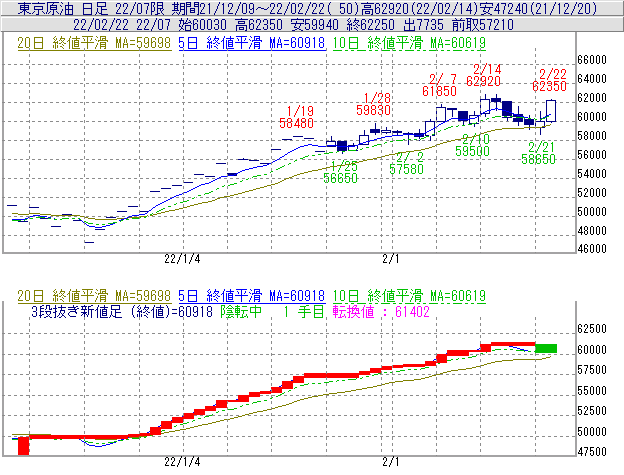Screen dimensions: 624x475
Task: Click the bottom chart's 20日 終値平滑 MA=59698 legend
Action: (x=94, y=296)
